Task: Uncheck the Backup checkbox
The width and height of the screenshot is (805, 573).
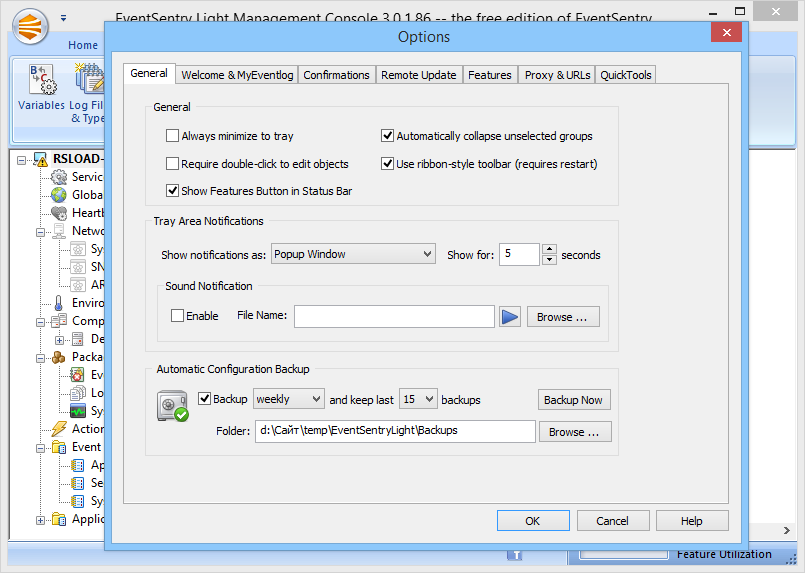Action: 204,399
